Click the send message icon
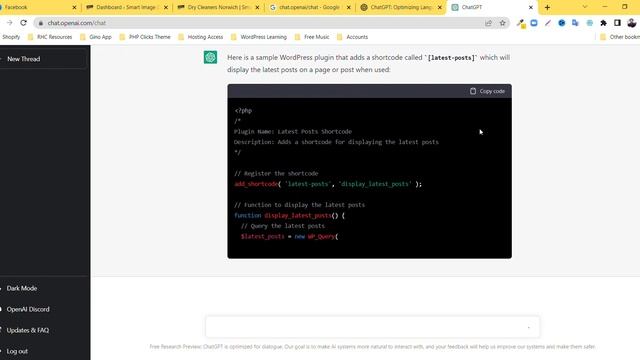 tap(529, 327)
